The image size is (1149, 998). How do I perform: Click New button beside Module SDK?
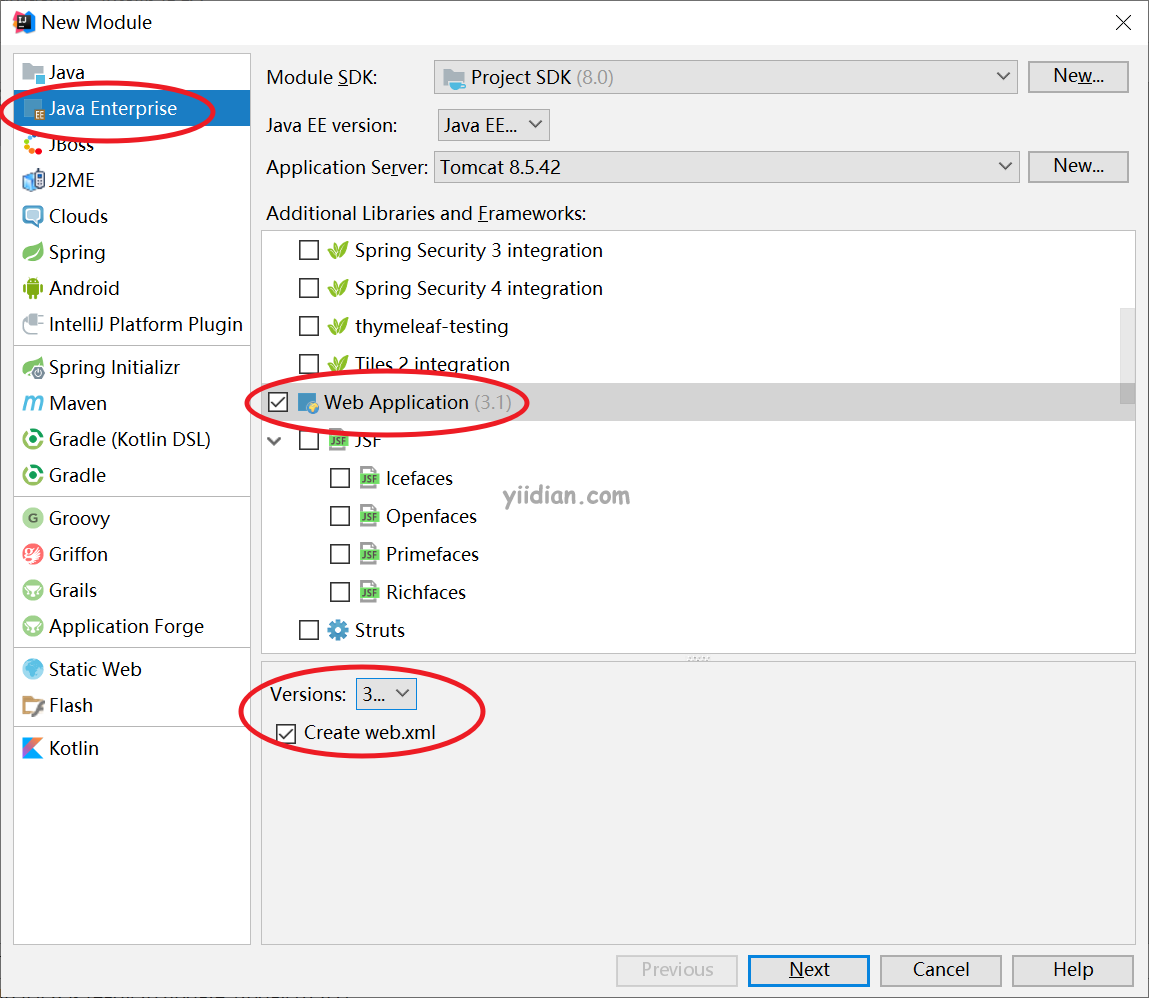(1078, 76)
